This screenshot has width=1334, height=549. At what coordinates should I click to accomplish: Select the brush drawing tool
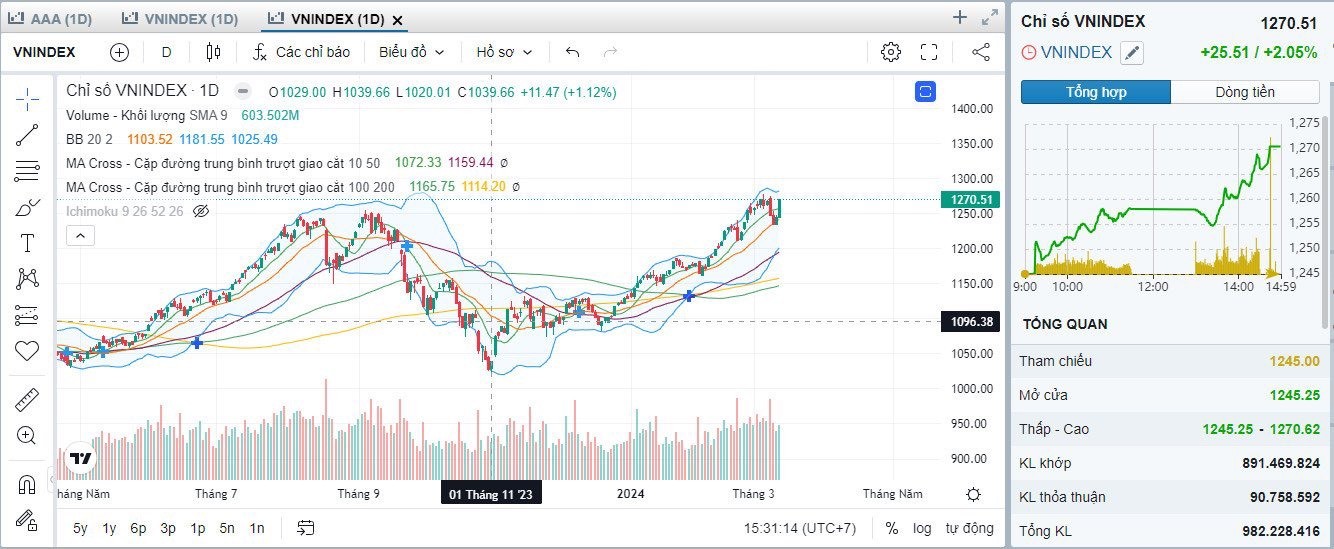click(27, 207)
